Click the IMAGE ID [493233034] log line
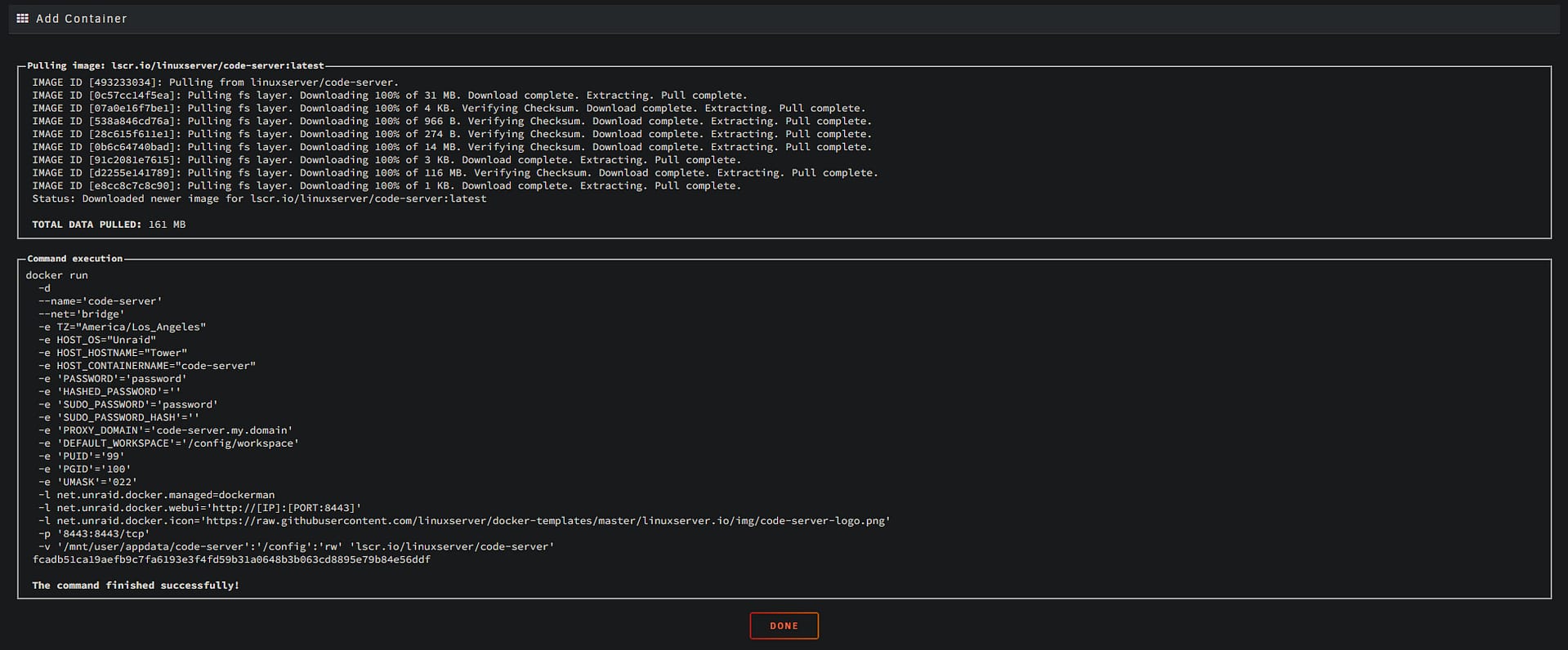This screenshot has width=1568, height=650. coord(215,82)
